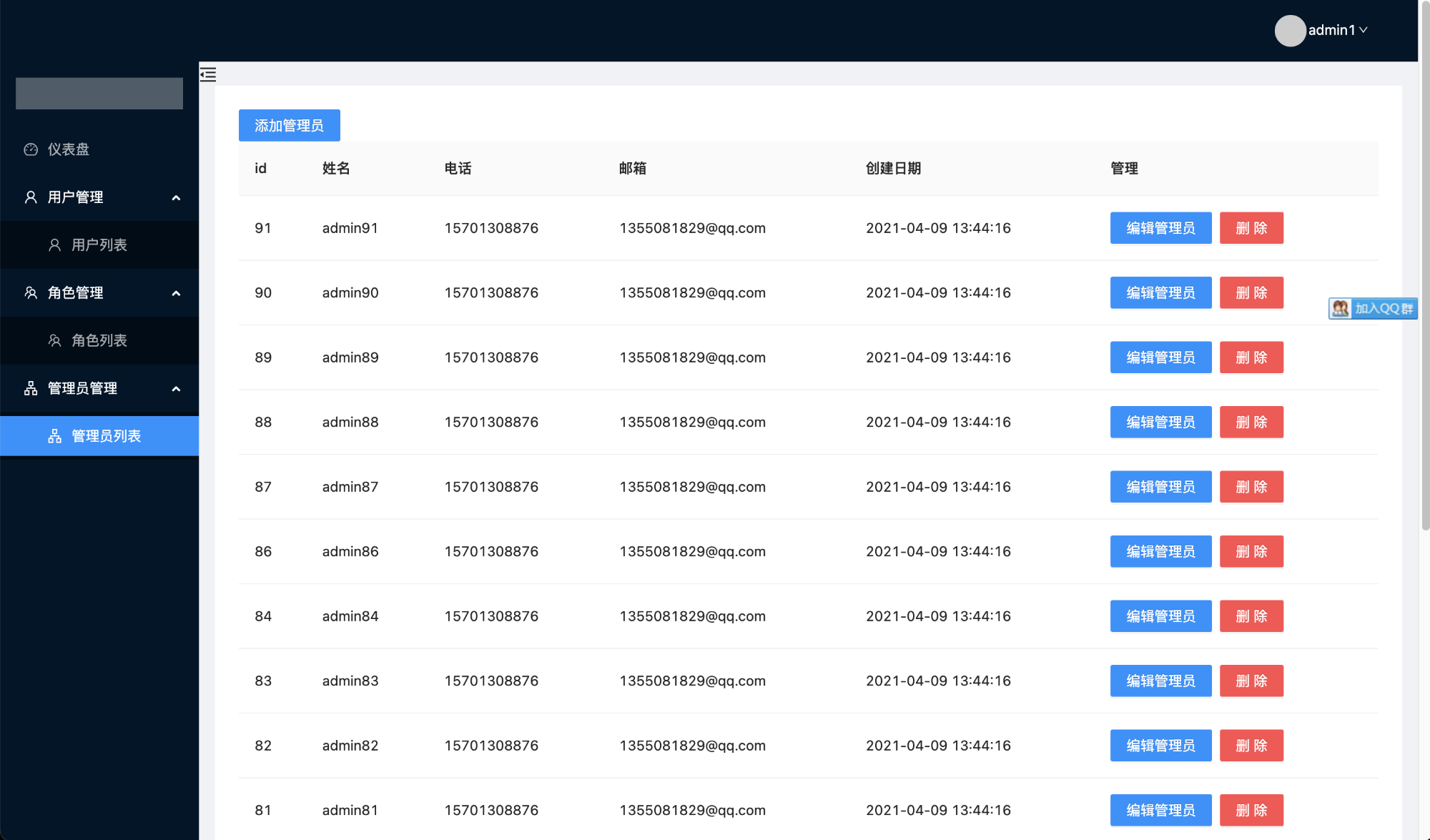Open the admin1 account dropdown
This screenshot has height=840, width=1430.
[x=1338, y=30]
